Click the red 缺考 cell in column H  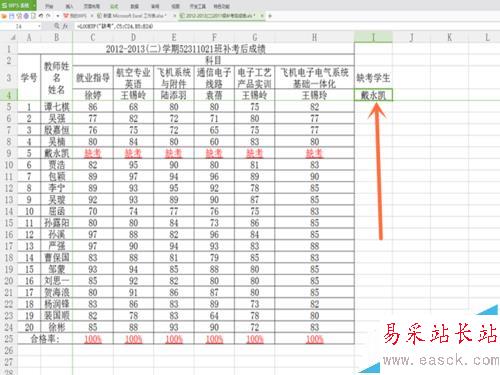[x=315, y=153]
